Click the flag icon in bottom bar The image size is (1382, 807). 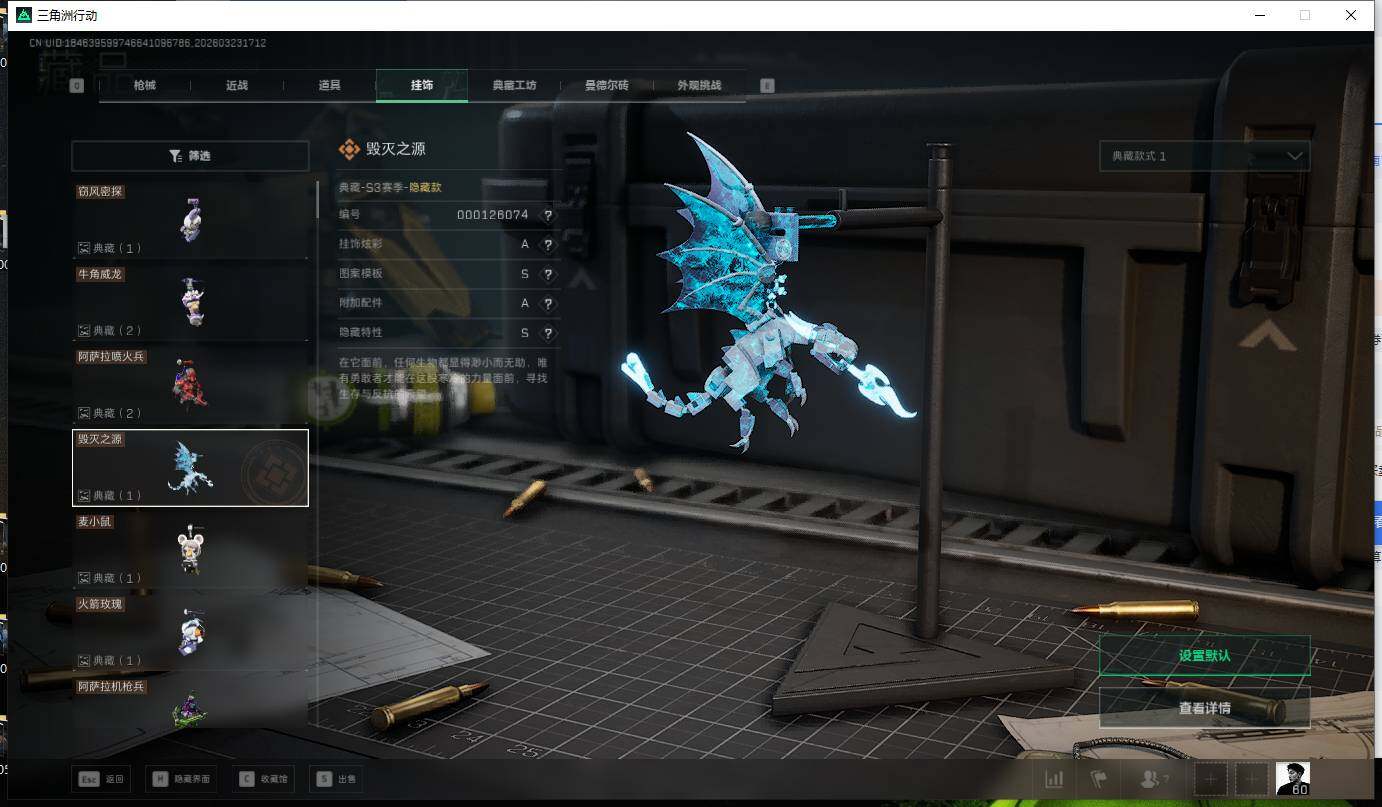click(1098, 779)
